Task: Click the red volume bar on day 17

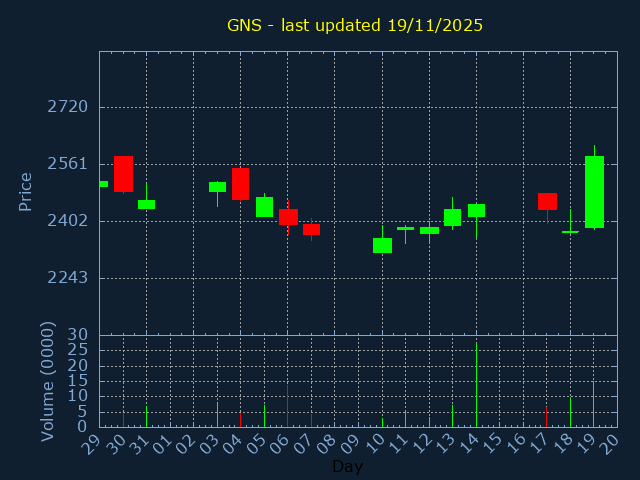Action: click(x=546, y=416)
